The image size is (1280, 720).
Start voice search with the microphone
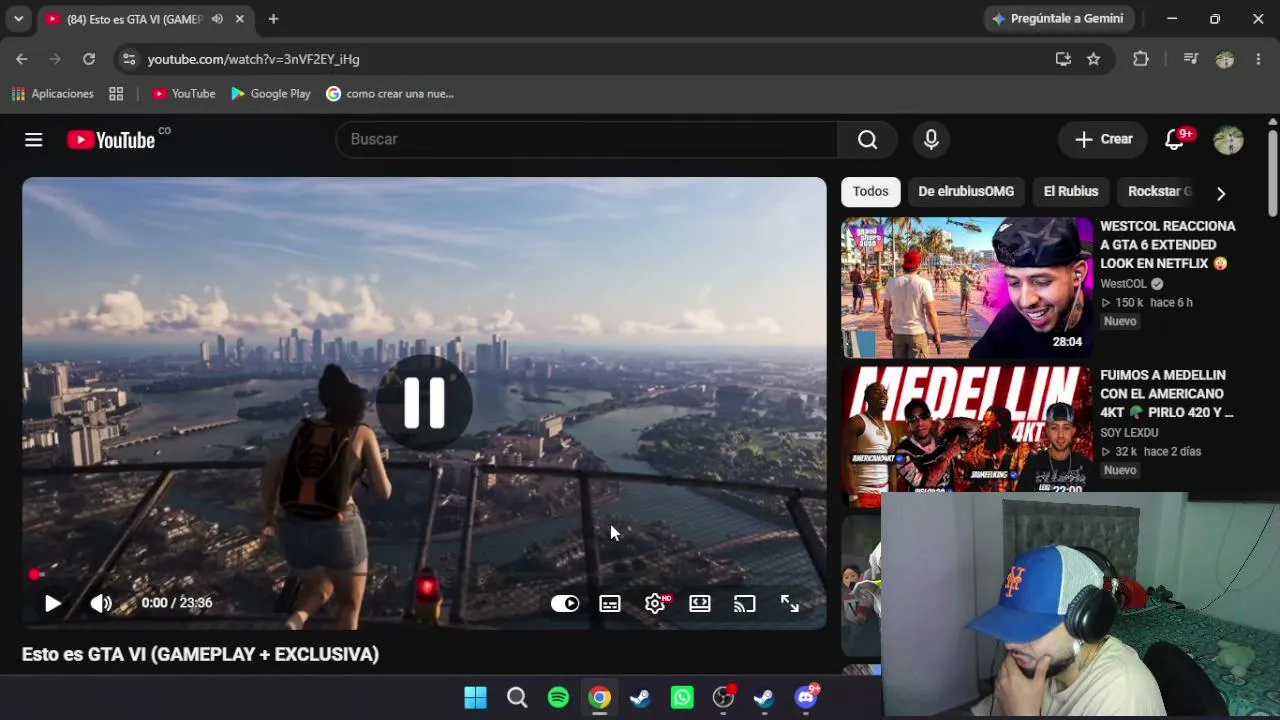coord(931,140)
